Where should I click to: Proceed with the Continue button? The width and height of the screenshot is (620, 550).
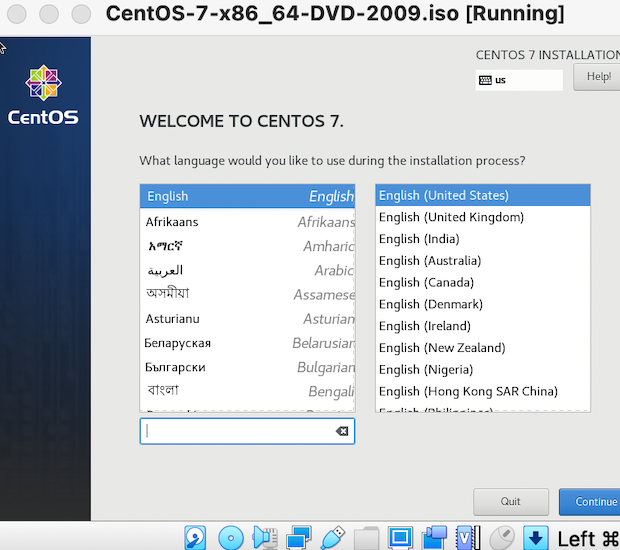590,501
